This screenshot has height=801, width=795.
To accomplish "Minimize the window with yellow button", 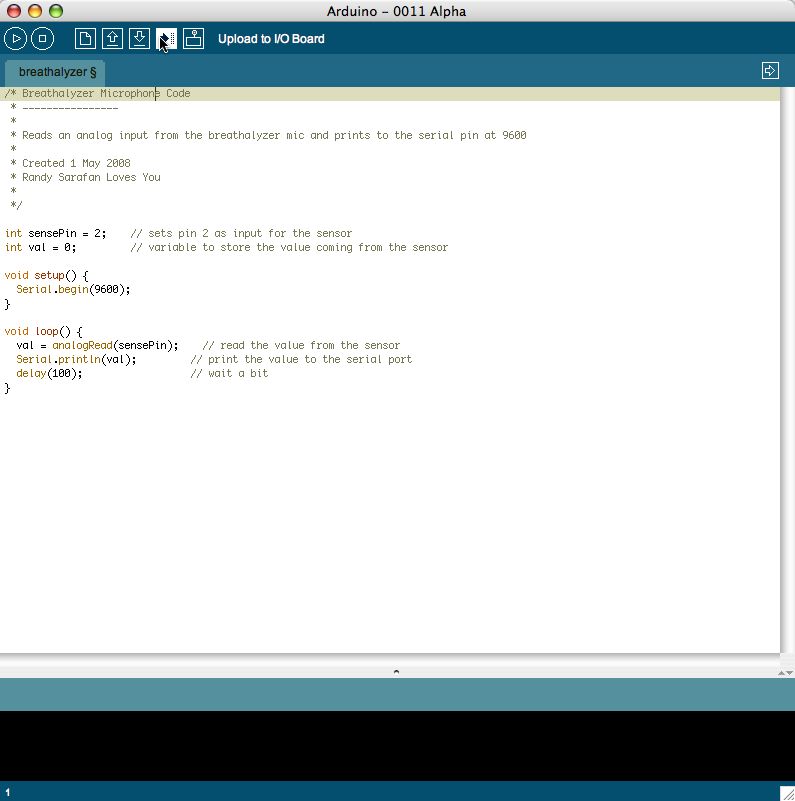I will [x=35, y=11].
